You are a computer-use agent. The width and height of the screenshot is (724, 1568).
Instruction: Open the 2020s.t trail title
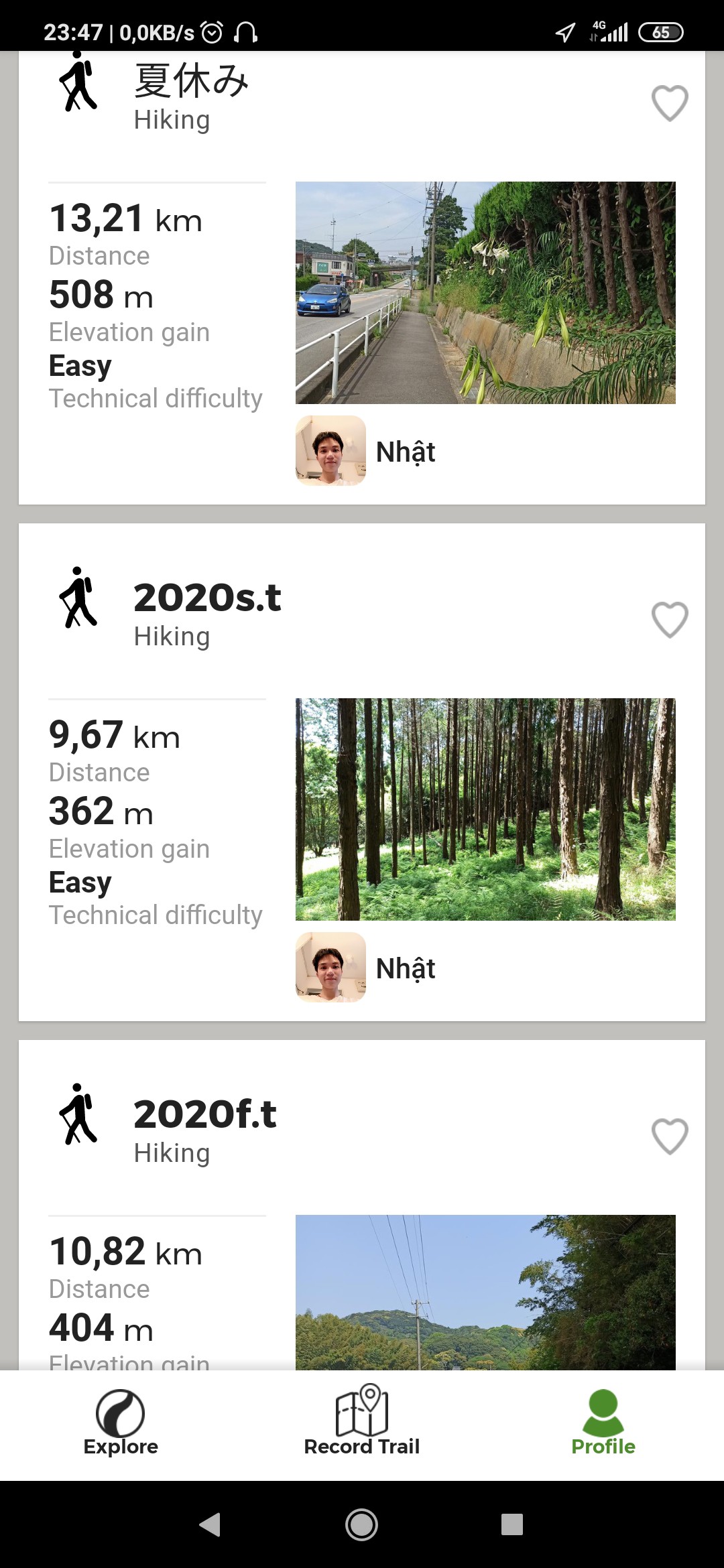[x=207, y=598]
